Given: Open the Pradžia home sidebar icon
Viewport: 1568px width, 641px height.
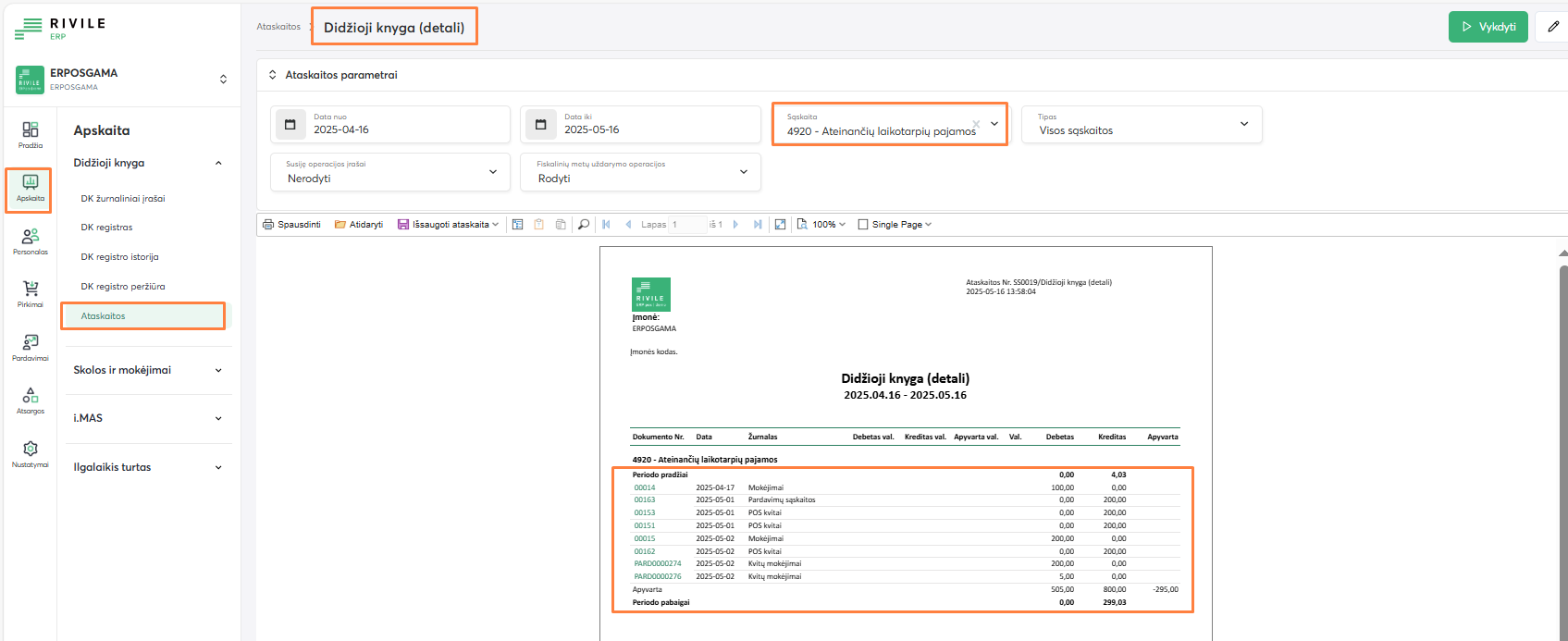Looking at the screenshot, I should (31, 134).
